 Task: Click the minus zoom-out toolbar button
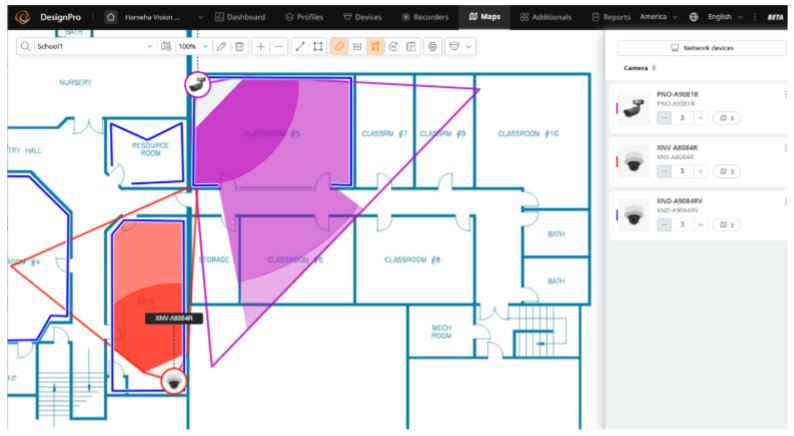point(279,47)
